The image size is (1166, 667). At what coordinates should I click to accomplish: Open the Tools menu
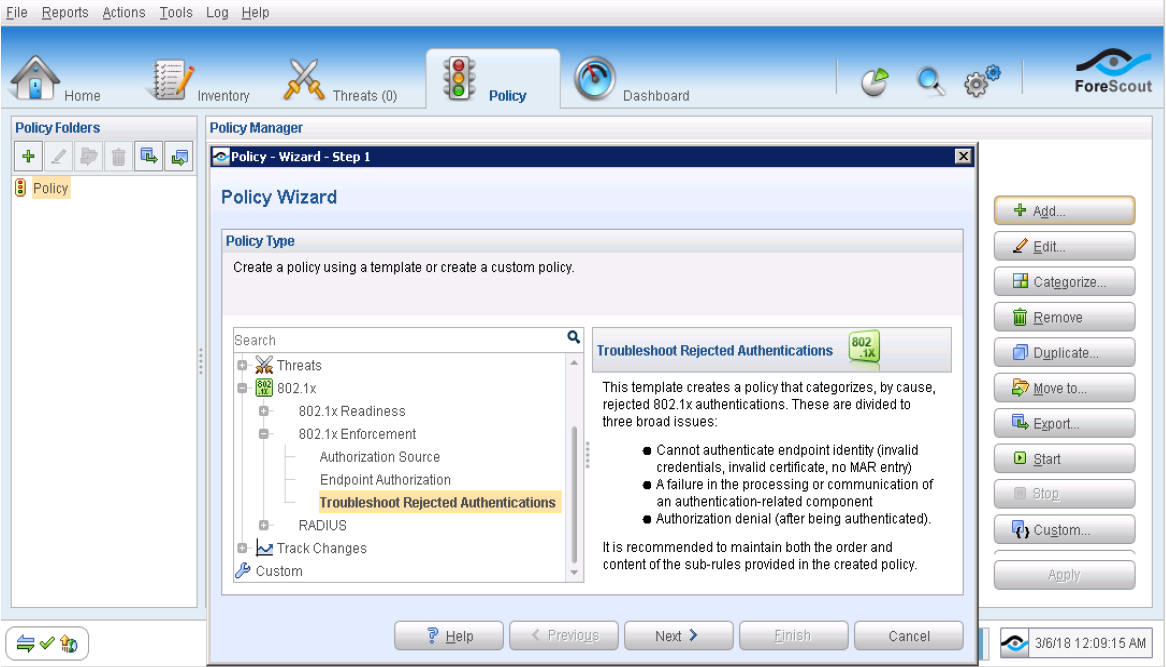click(175, 13)
